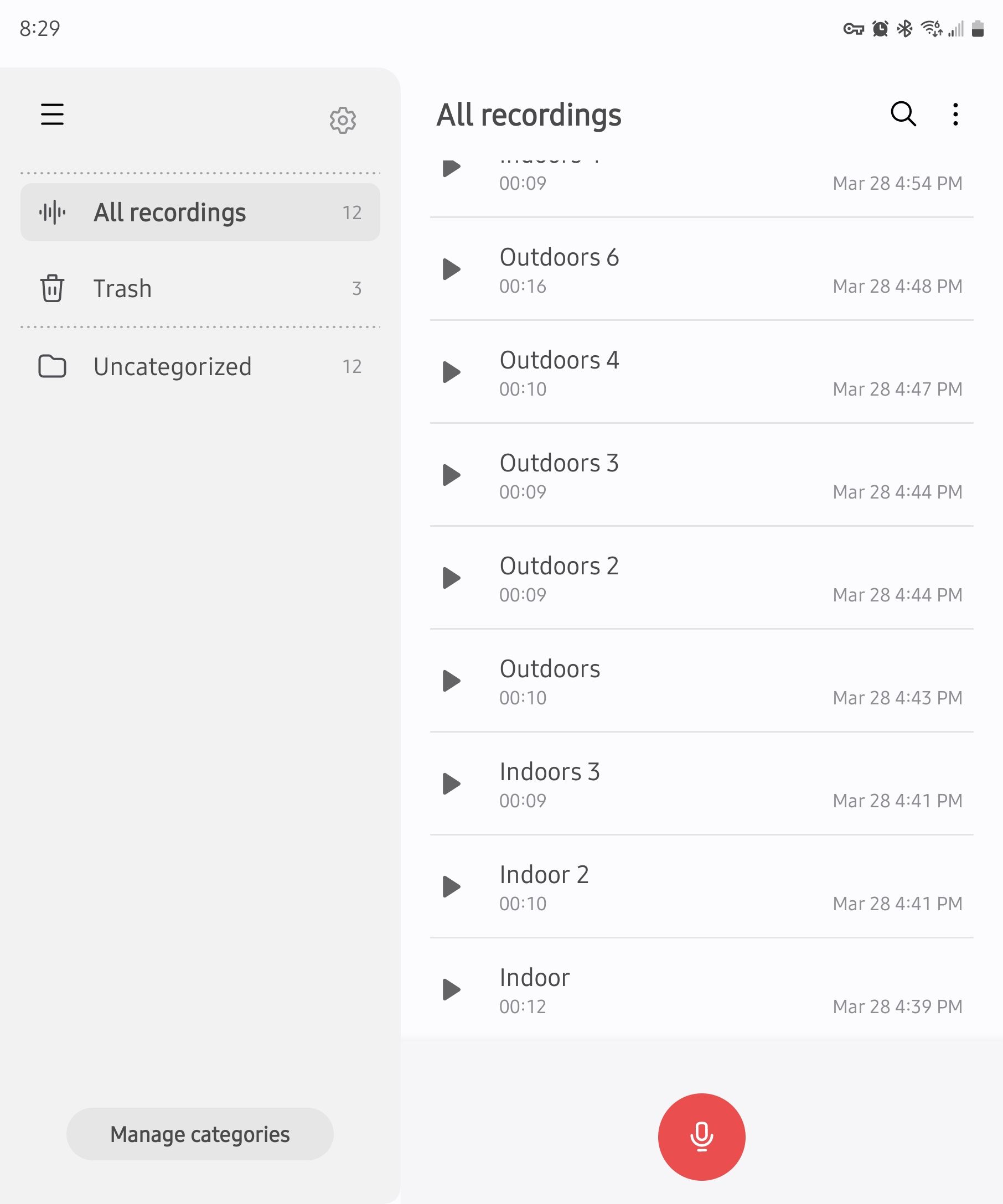Viewport: 1003px width, 1204px height.
Task: Open the Outdoors recording entry
Action: coord(701,681)
